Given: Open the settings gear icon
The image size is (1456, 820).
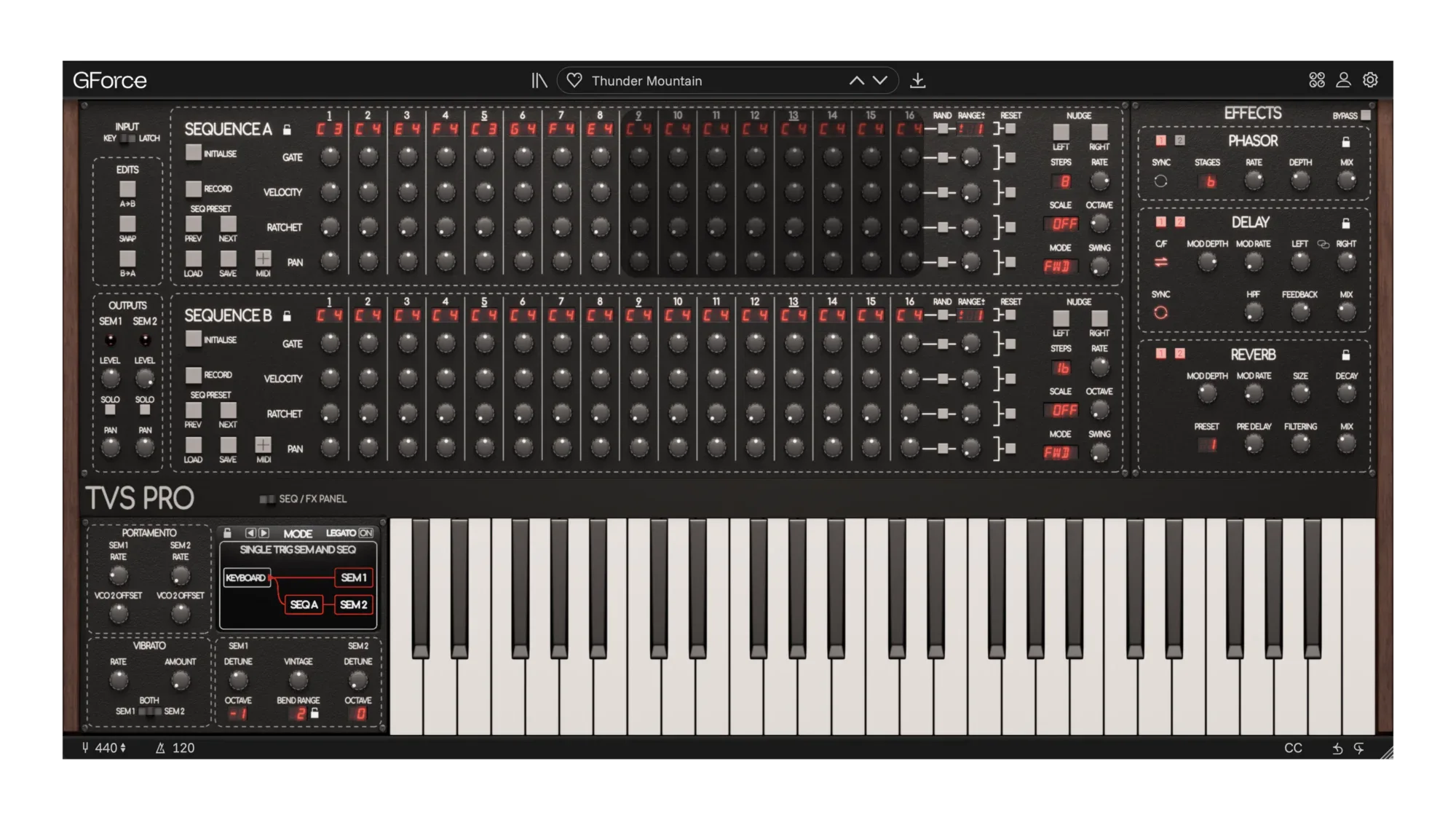Looking at the screenshot, I should [1370, 80].
